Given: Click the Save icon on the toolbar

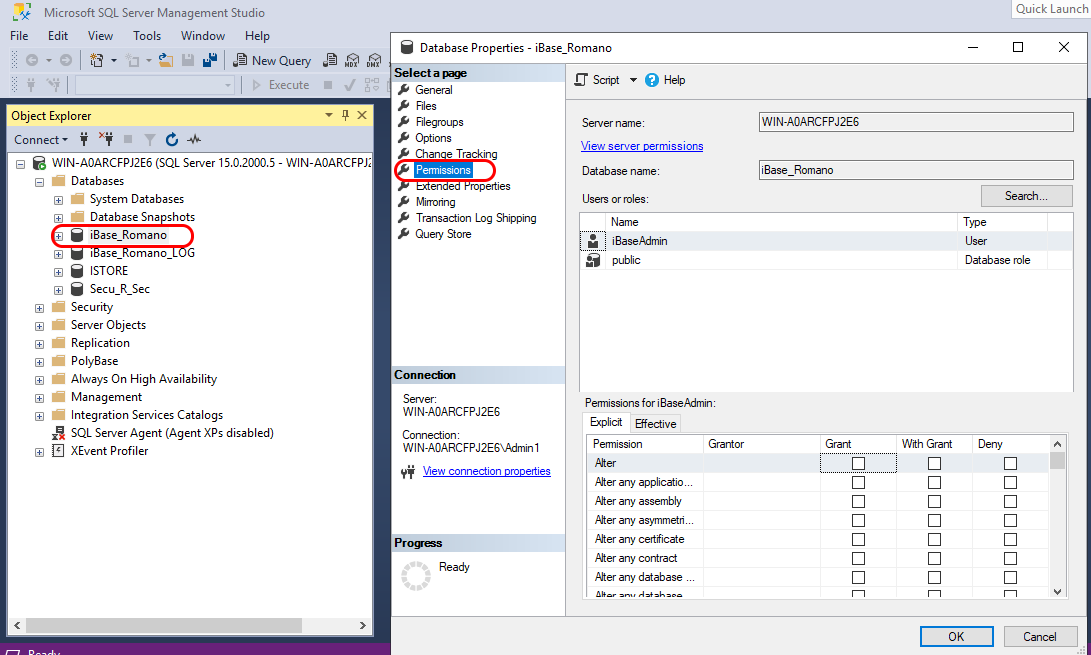Looking at the screenshot, I should coord(187,60).
